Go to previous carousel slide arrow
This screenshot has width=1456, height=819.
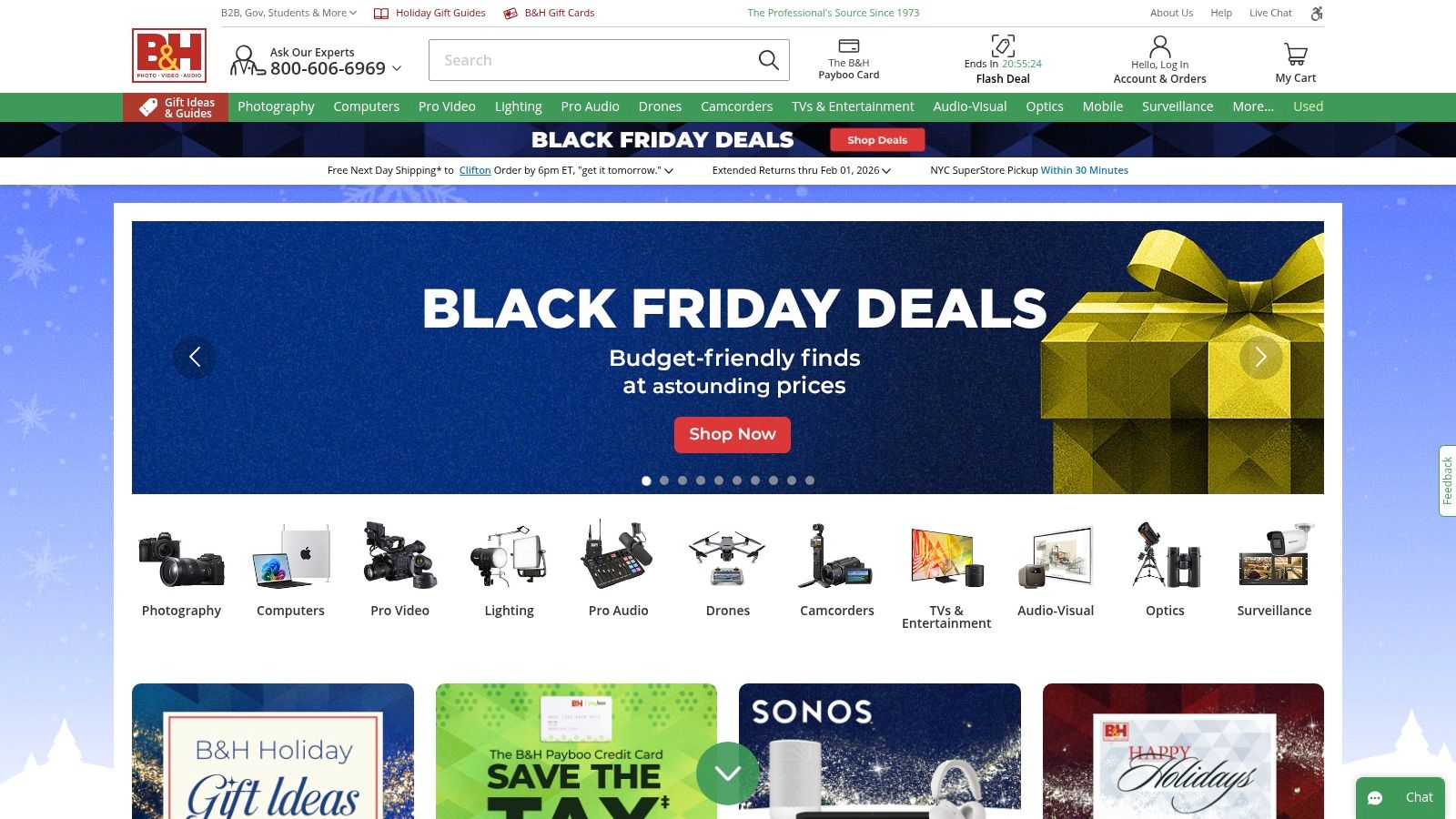point(195,358)
